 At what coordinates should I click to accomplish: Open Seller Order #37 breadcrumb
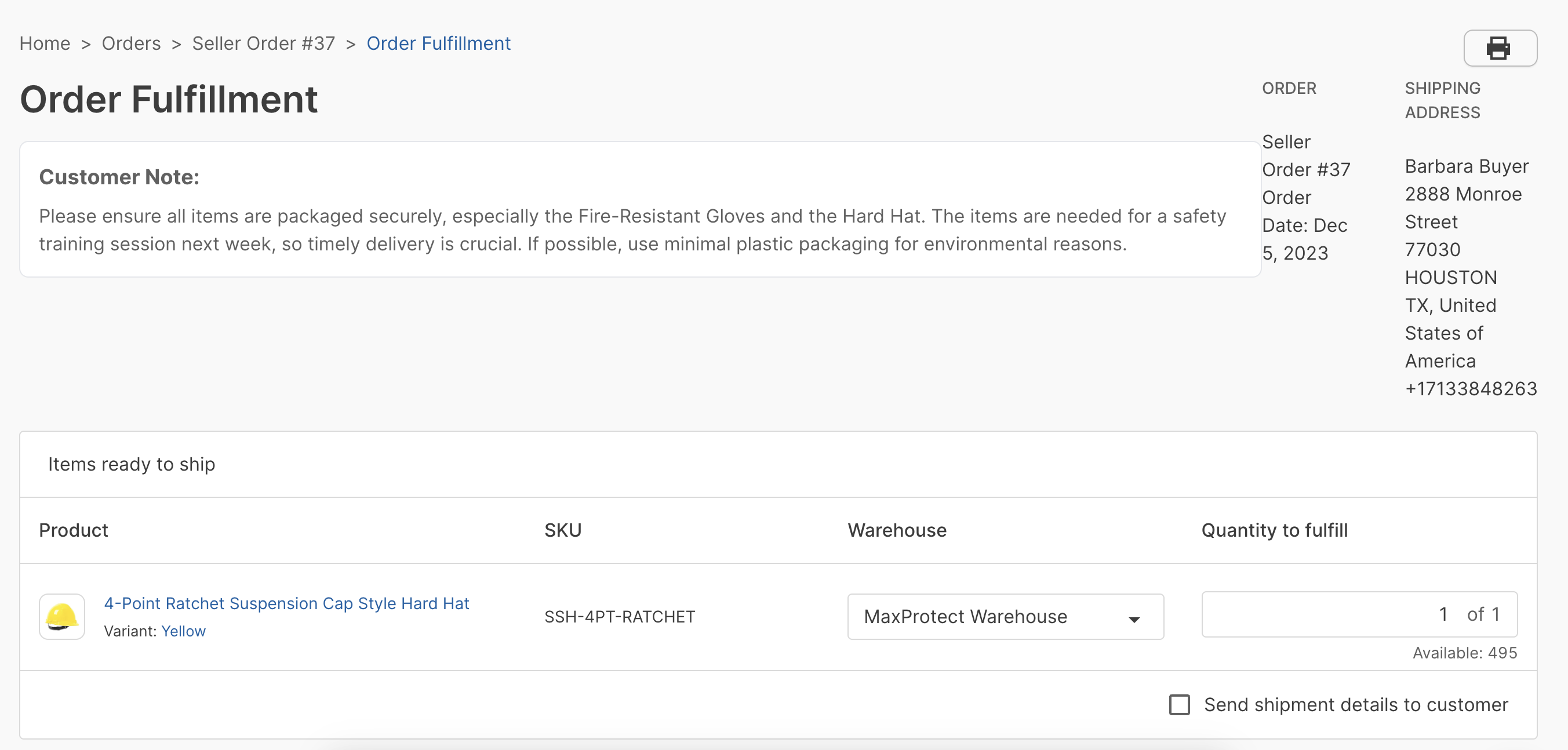click(264, 43)
